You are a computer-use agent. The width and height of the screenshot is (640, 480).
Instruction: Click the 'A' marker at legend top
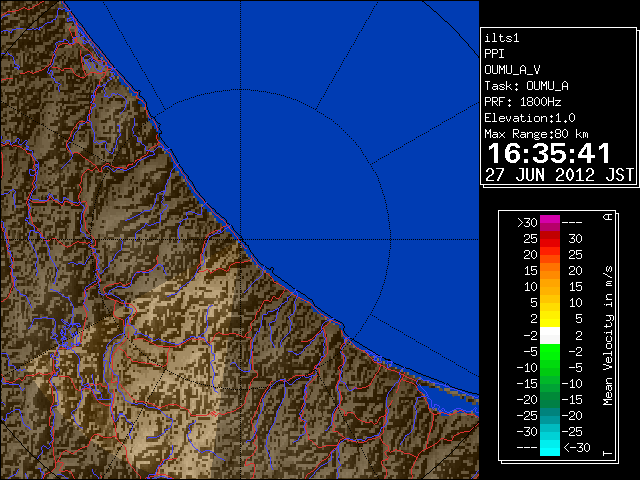(608, 217)
